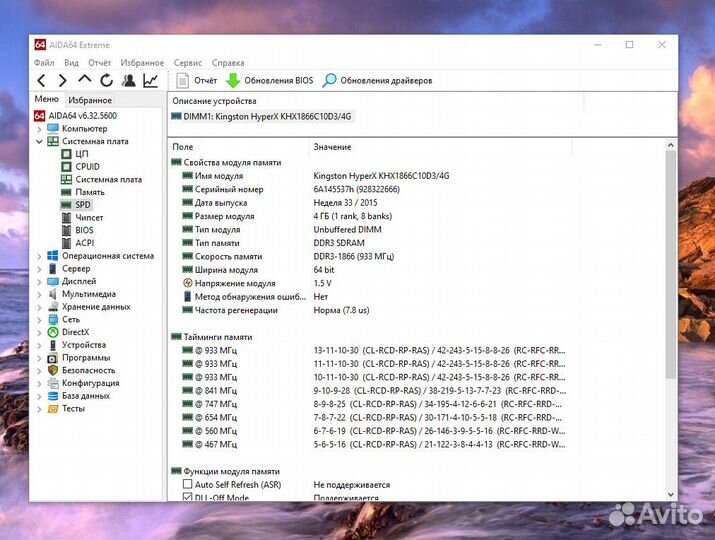Click the База данных icon
715x540 pixels.
[53, 396]
